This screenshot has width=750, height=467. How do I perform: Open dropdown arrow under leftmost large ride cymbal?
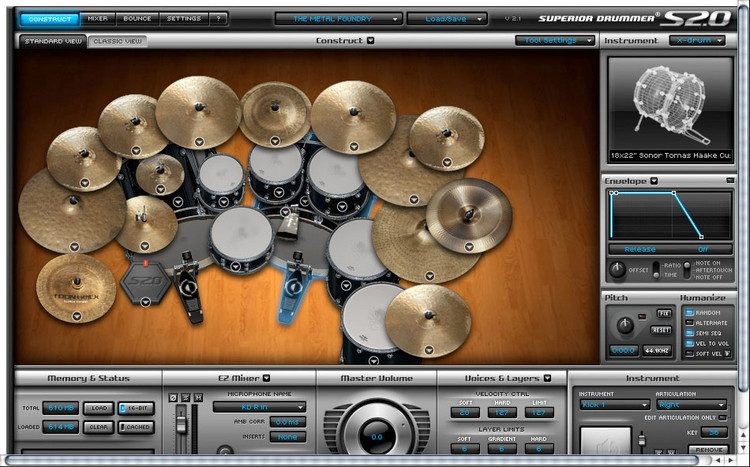(74, 247)
